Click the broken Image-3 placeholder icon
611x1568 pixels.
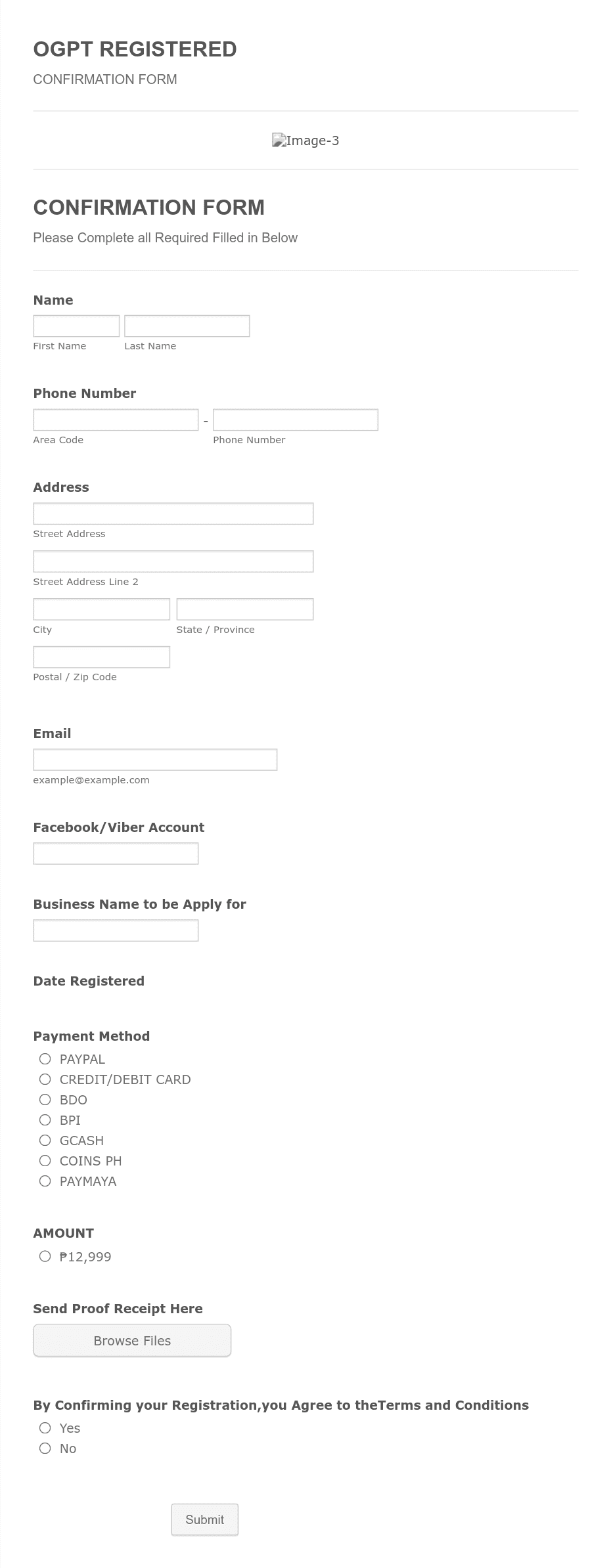click(x=279, y=140)
